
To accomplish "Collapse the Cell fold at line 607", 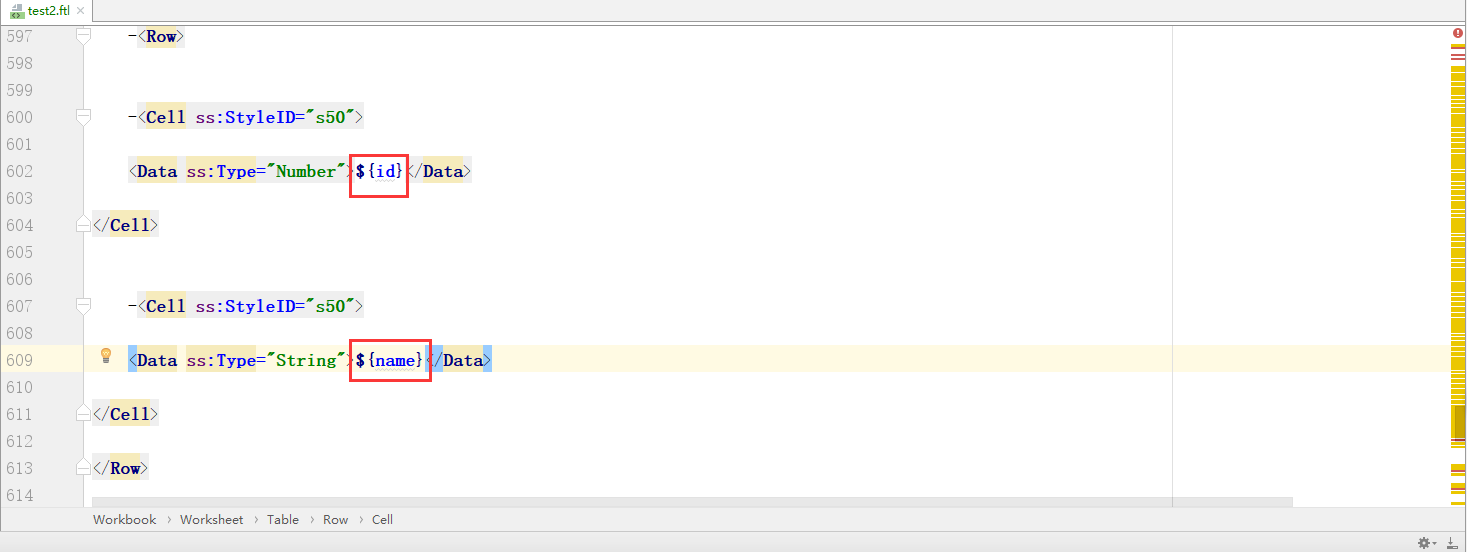I will coord(83,306).
